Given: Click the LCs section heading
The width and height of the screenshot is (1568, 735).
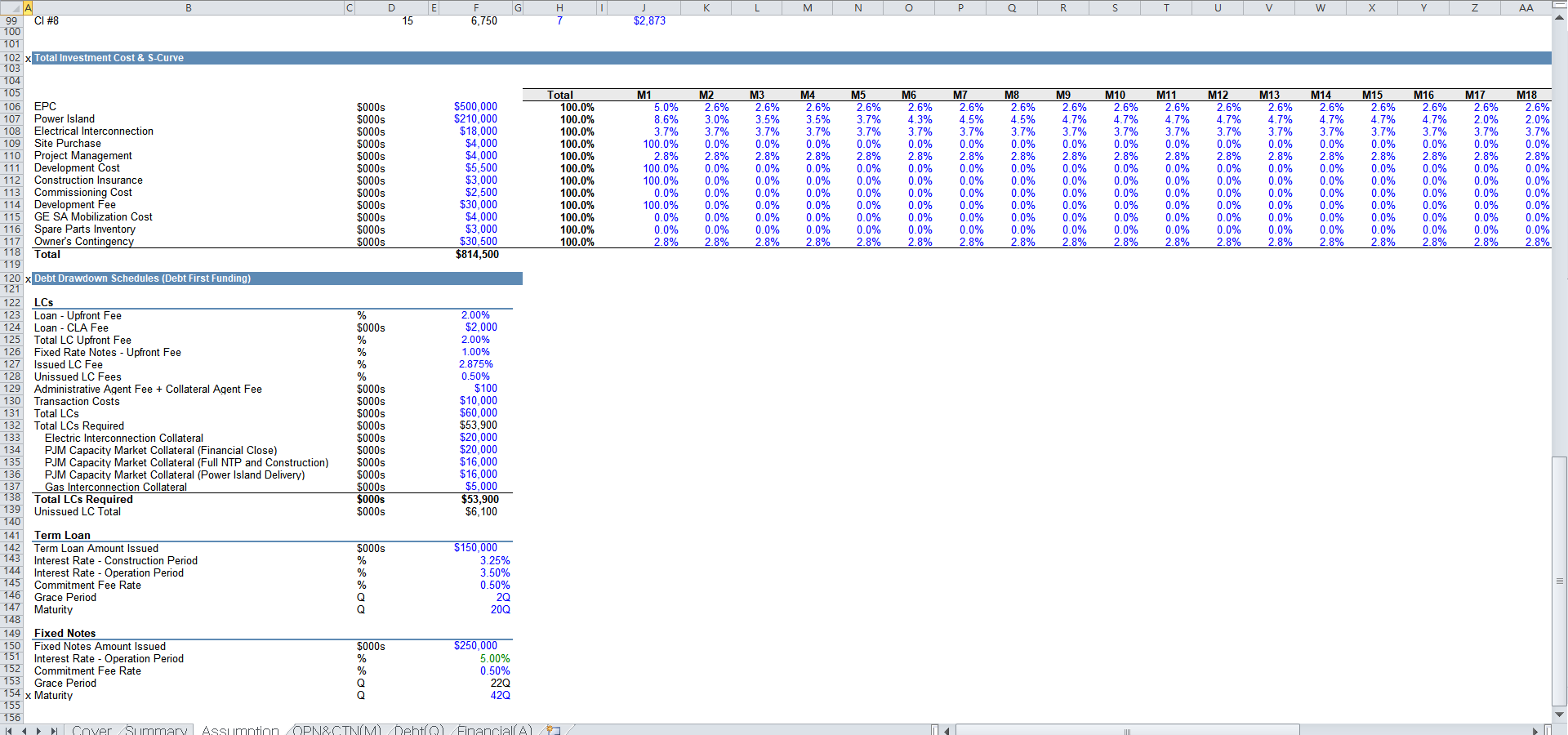Looking at the screenshot, I should (43, 303).
